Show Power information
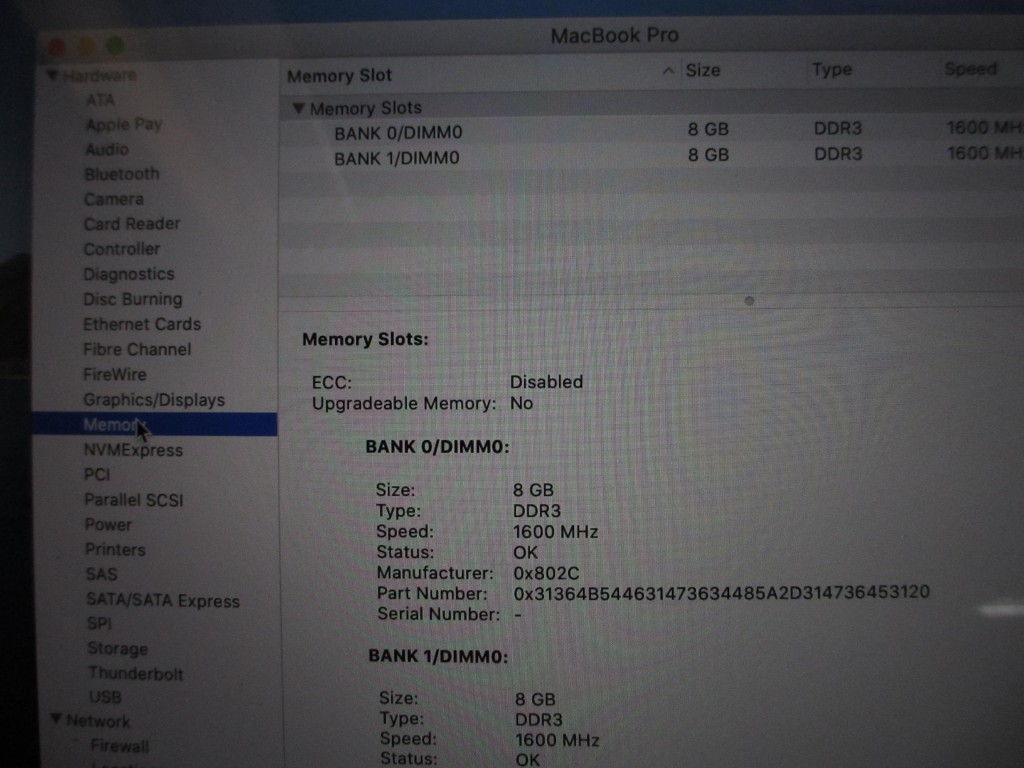The width and height of the screenshot is (1024, 768). [x=108, y=525]
